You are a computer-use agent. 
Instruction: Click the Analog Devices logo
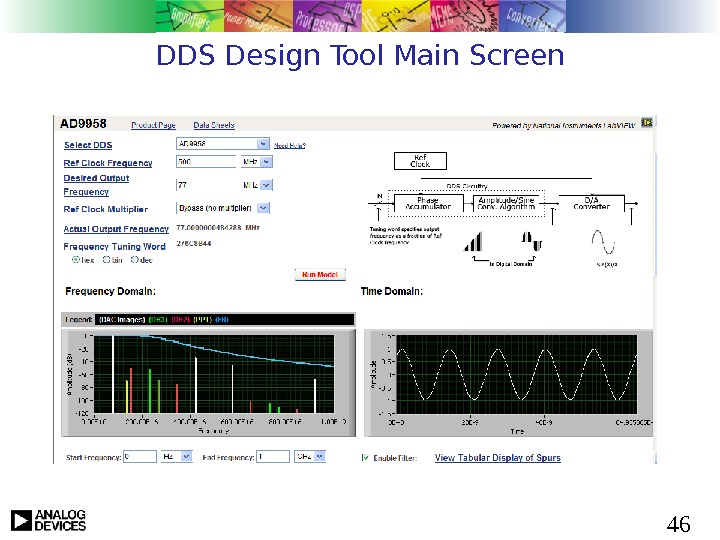pos(48,520)
